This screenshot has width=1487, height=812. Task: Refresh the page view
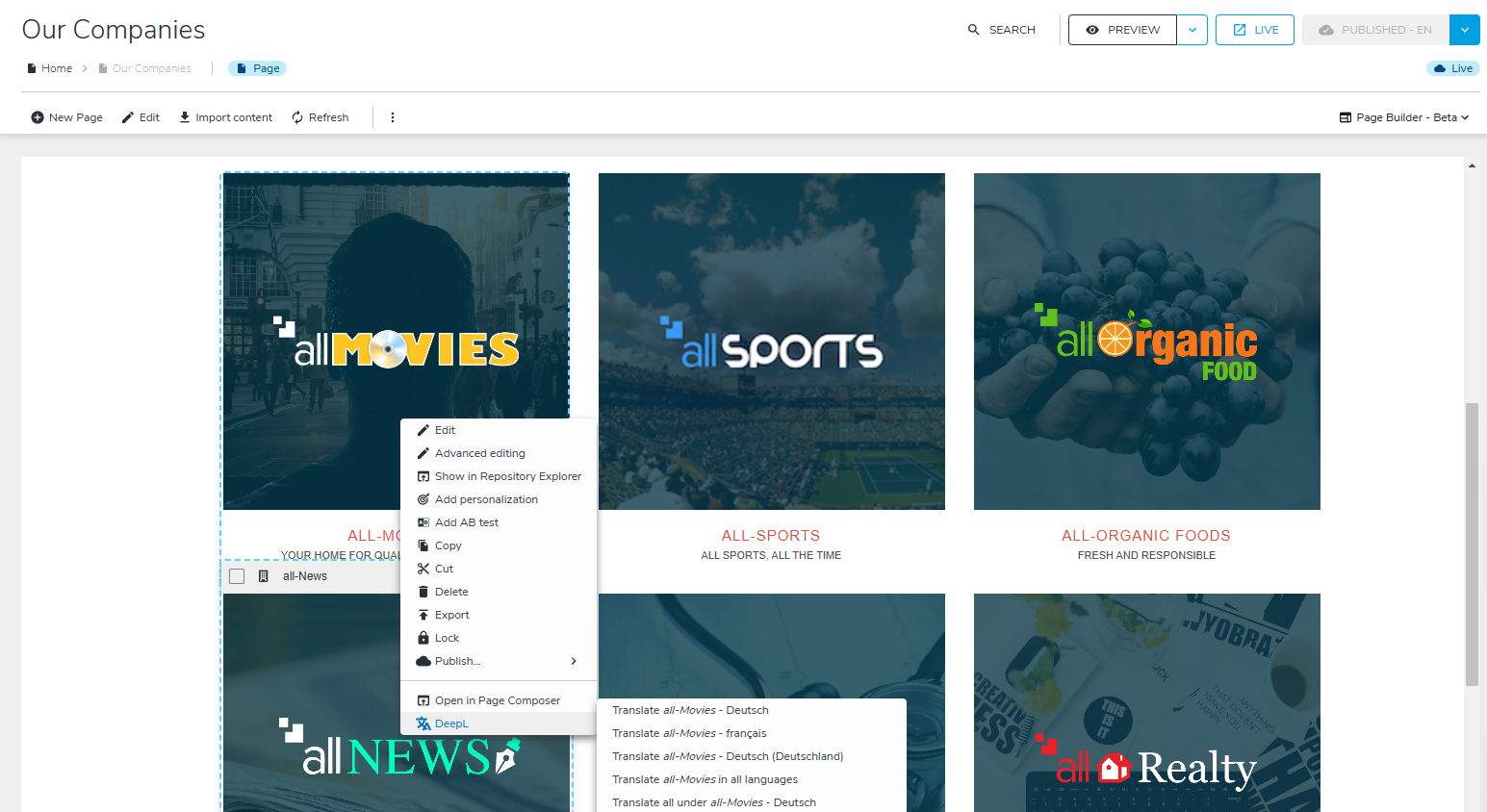320,117
